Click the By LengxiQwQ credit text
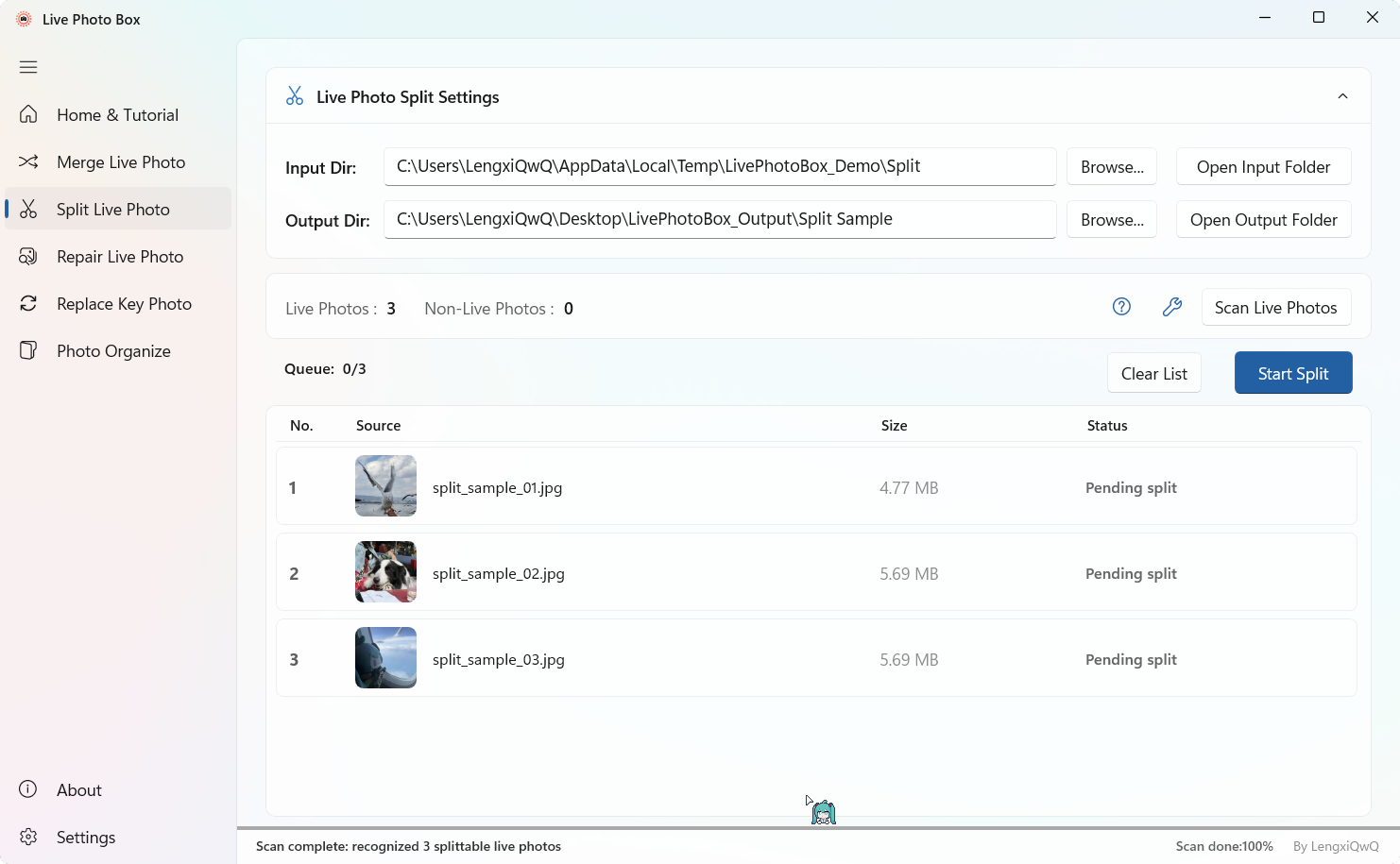The height and width of the screenshot is (864, 1400). click(1336, 846)
